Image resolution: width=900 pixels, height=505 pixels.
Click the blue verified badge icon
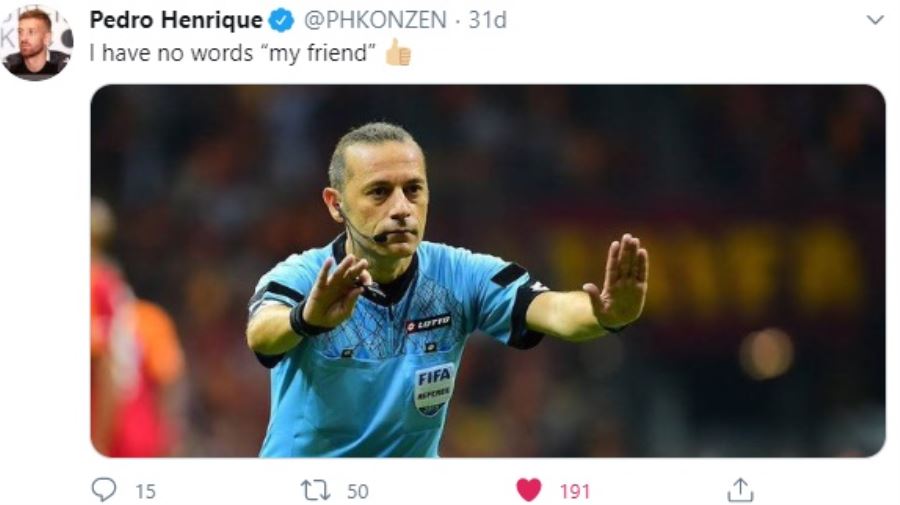click(281, 21)
